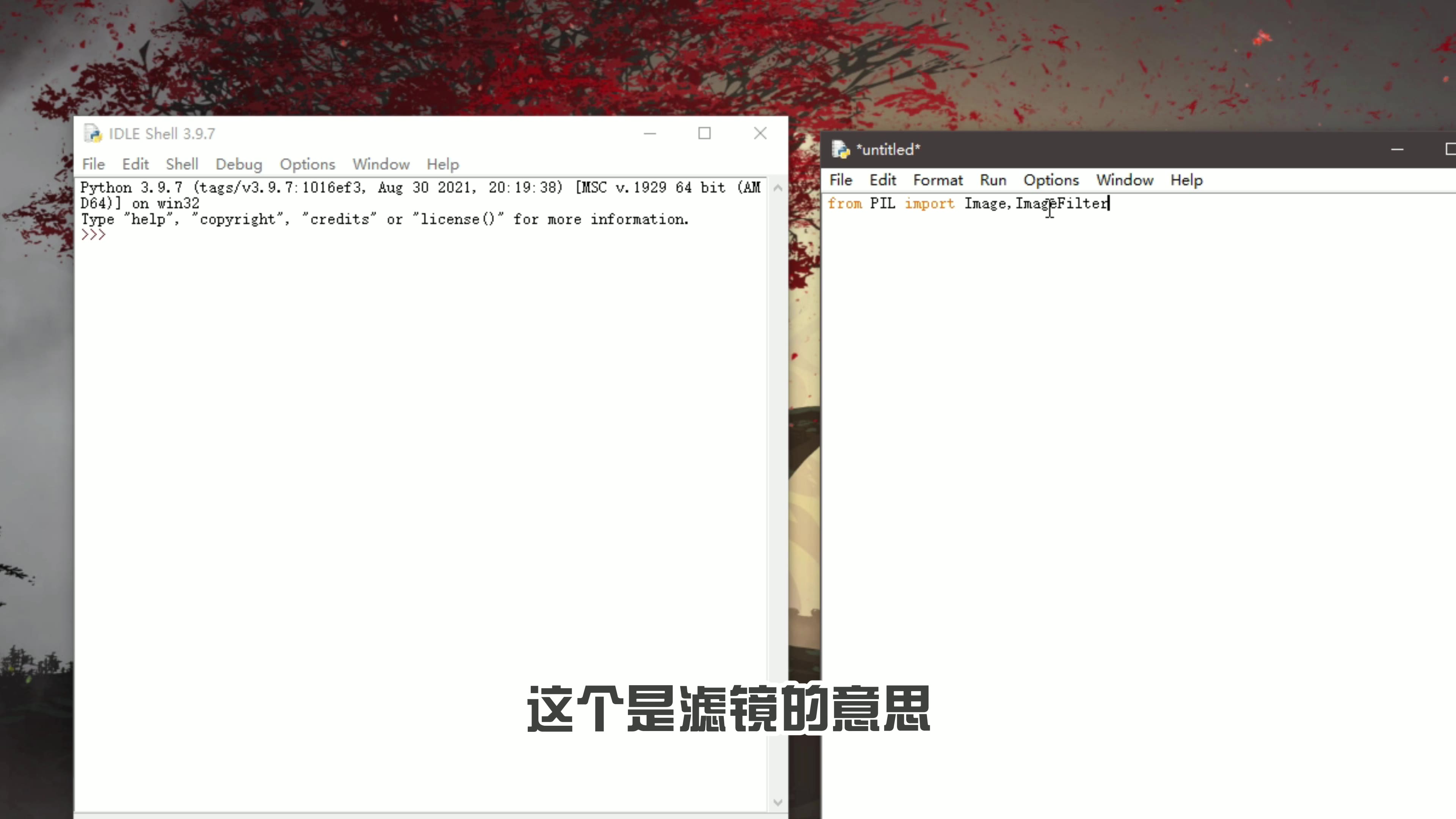This screenshot has height=819, width=1456.
Task: Open the Format menu
Action: click(937, 180)
